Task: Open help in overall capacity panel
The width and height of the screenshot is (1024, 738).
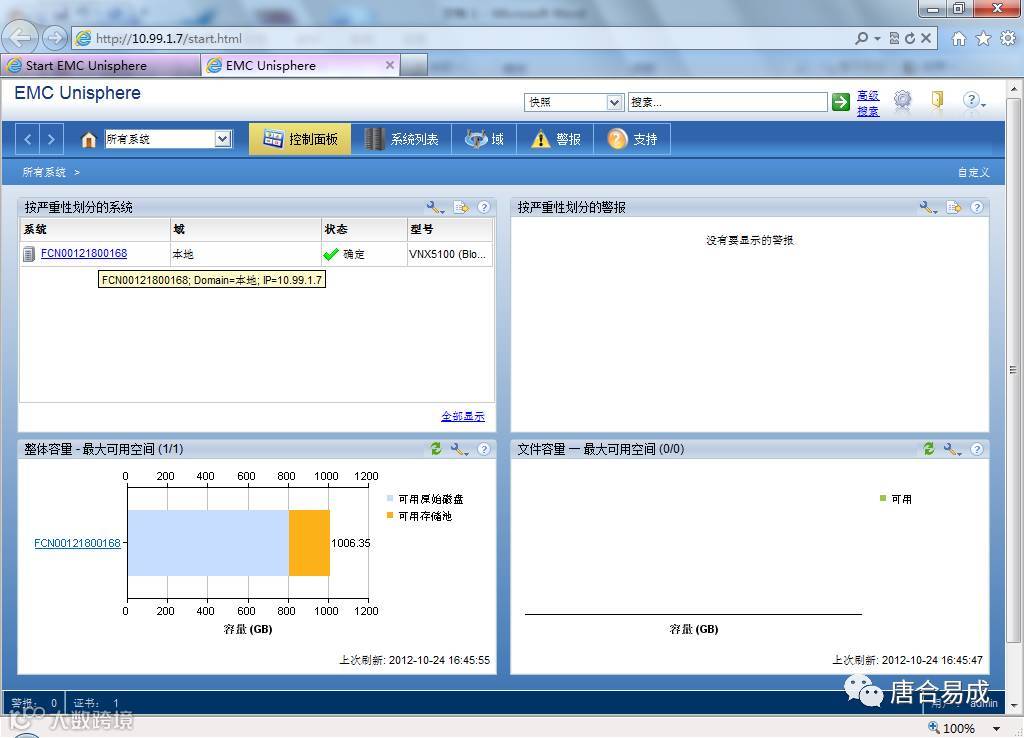Action: point(484,449)
